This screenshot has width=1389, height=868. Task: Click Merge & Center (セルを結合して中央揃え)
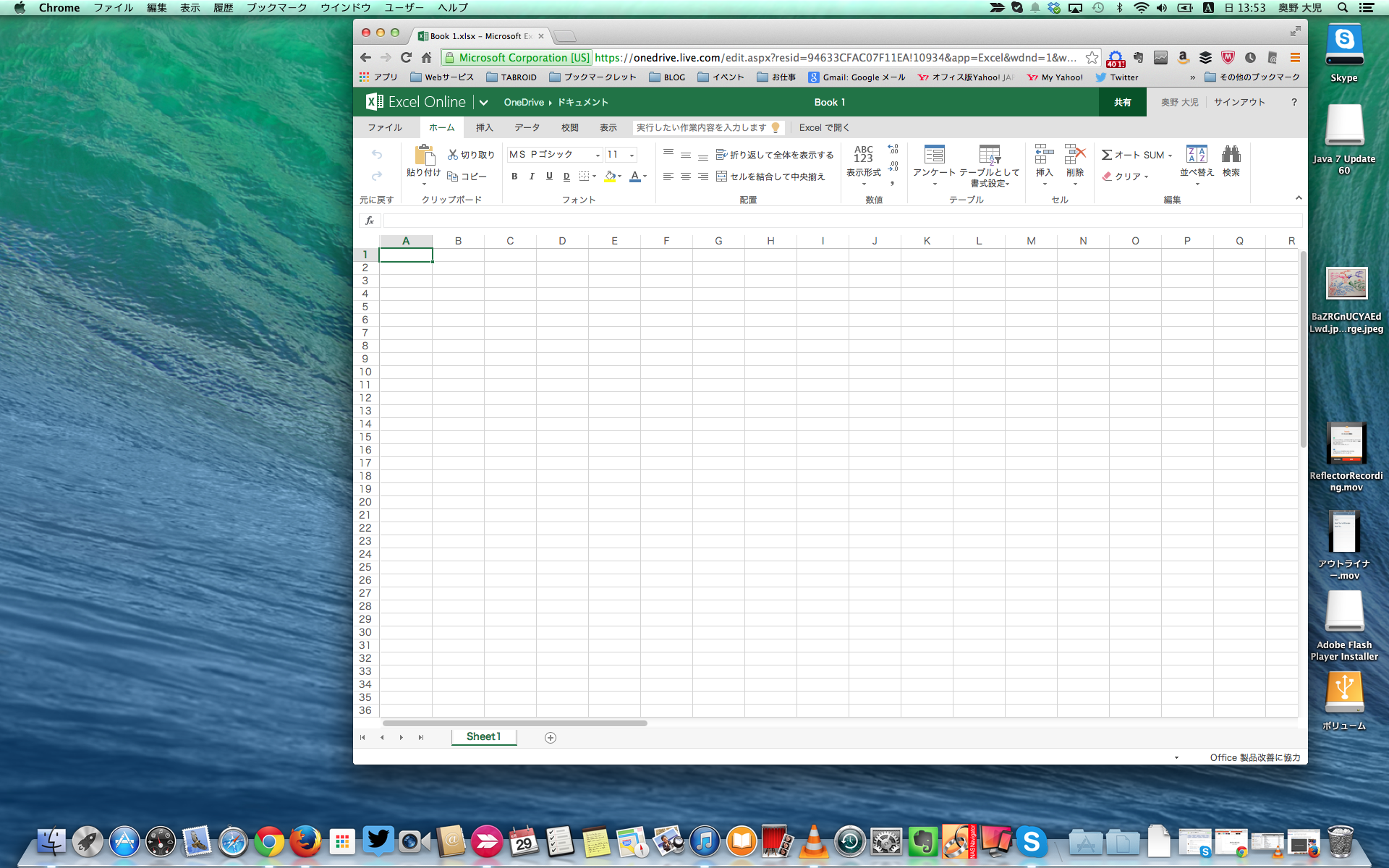coord(770,176)
